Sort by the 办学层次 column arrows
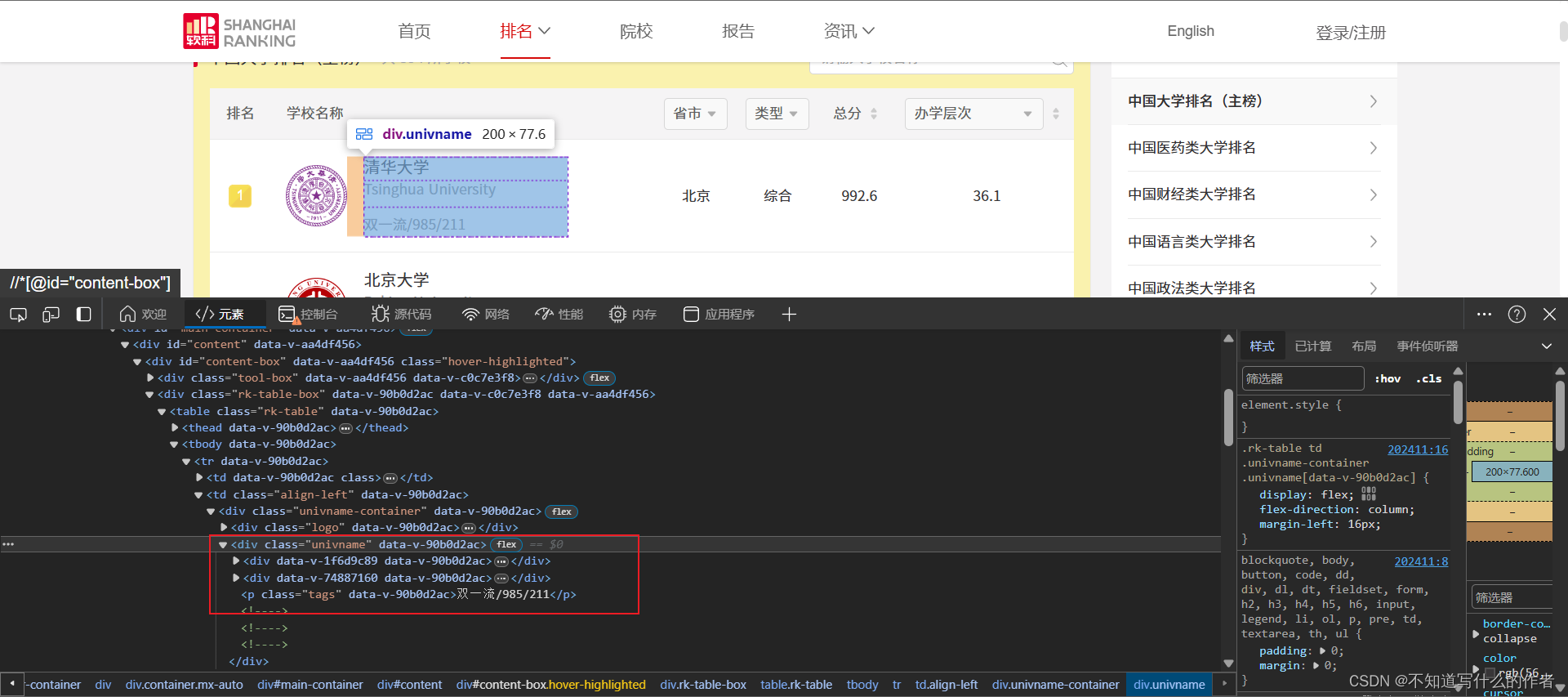1568x697 pixels. (1056, 114)
